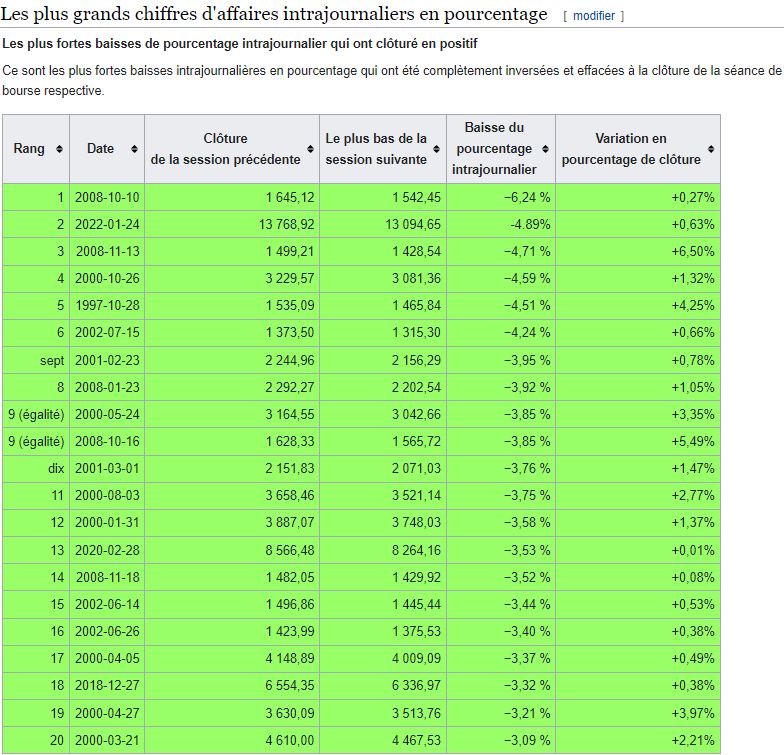Sort by Variation en pourcentage de clôture

point(711,149)
